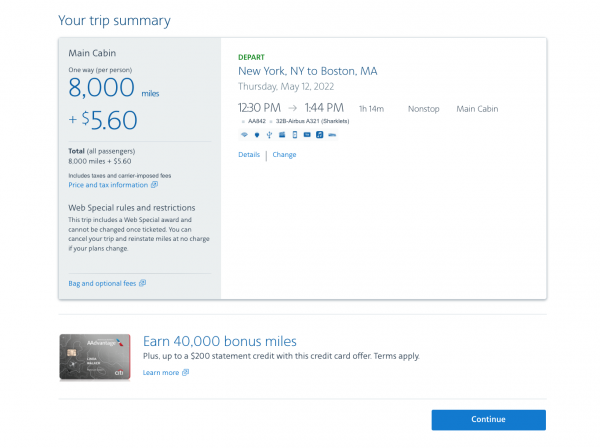600x448 pixels.
Task: Click the Wi-Fi amenity icon
Action: [243, 134]
